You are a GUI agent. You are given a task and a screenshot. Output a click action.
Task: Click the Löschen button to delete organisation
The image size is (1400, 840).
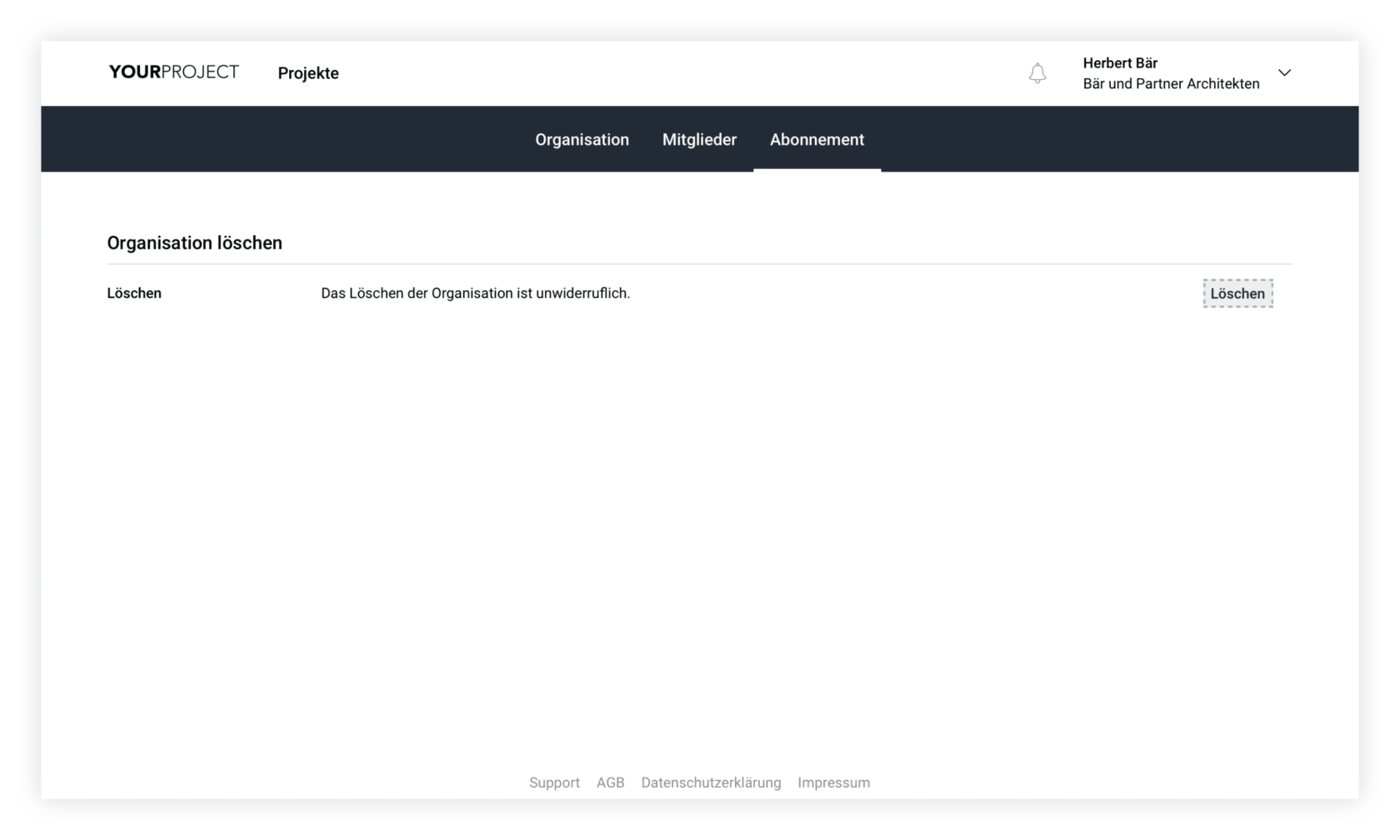(x=1237, y=293)
